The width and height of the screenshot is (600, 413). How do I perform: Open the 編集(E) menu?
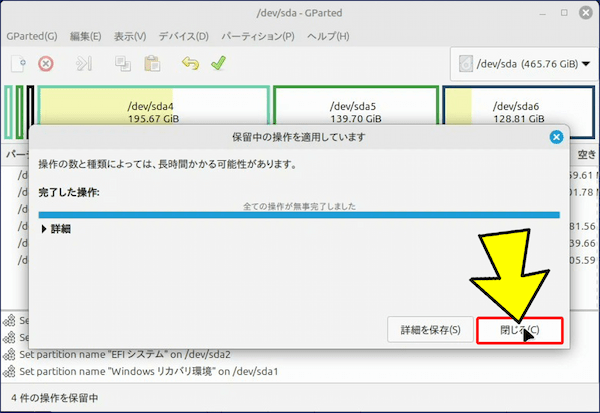(85, 37)
